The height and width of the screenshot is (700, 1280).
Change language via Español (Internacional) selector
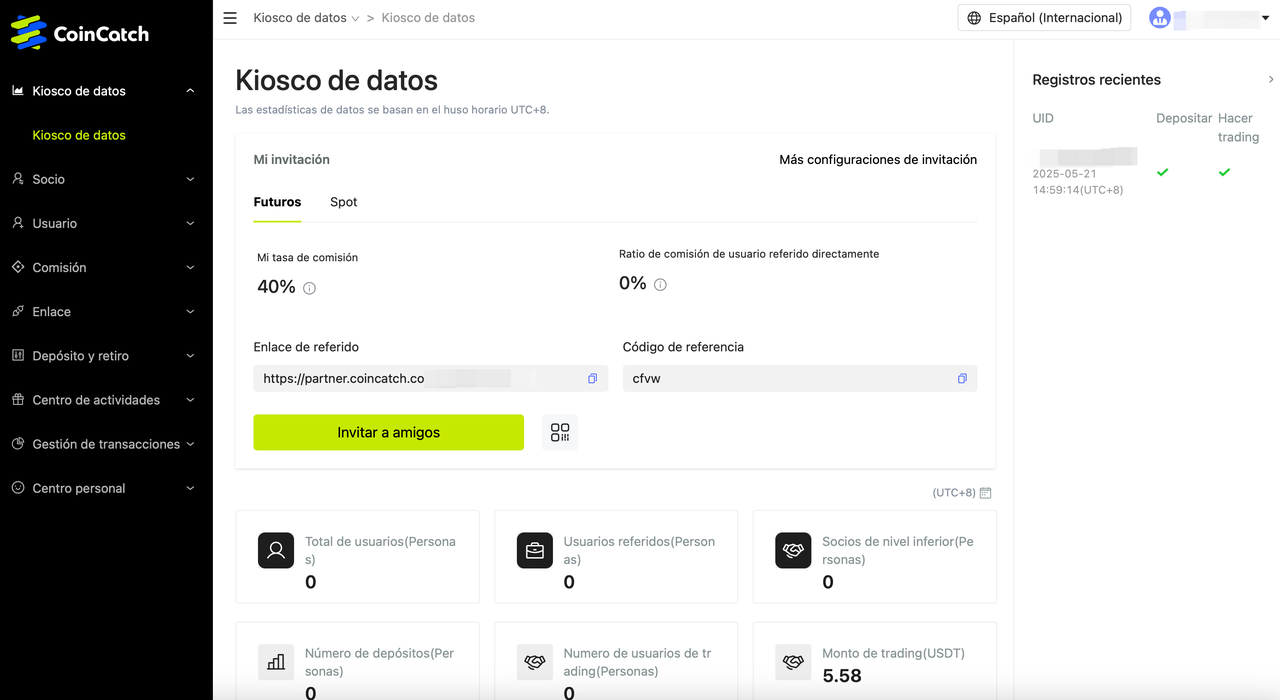[1043, 17]
